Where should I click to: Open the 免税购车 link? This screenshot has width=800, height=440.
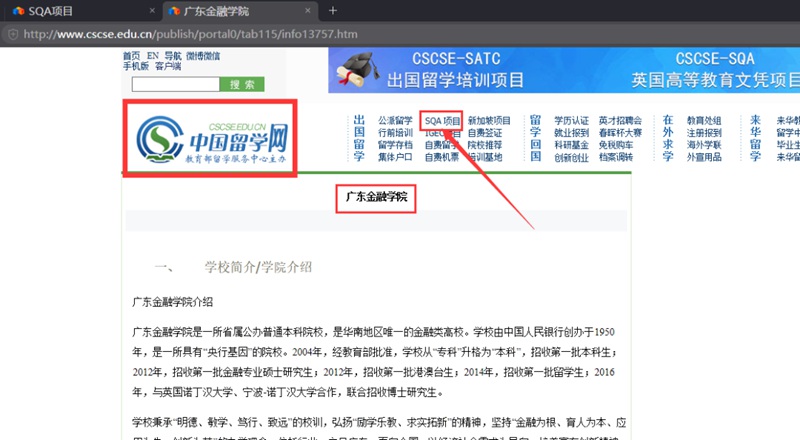pyautogui.click(x=616, y=145)
